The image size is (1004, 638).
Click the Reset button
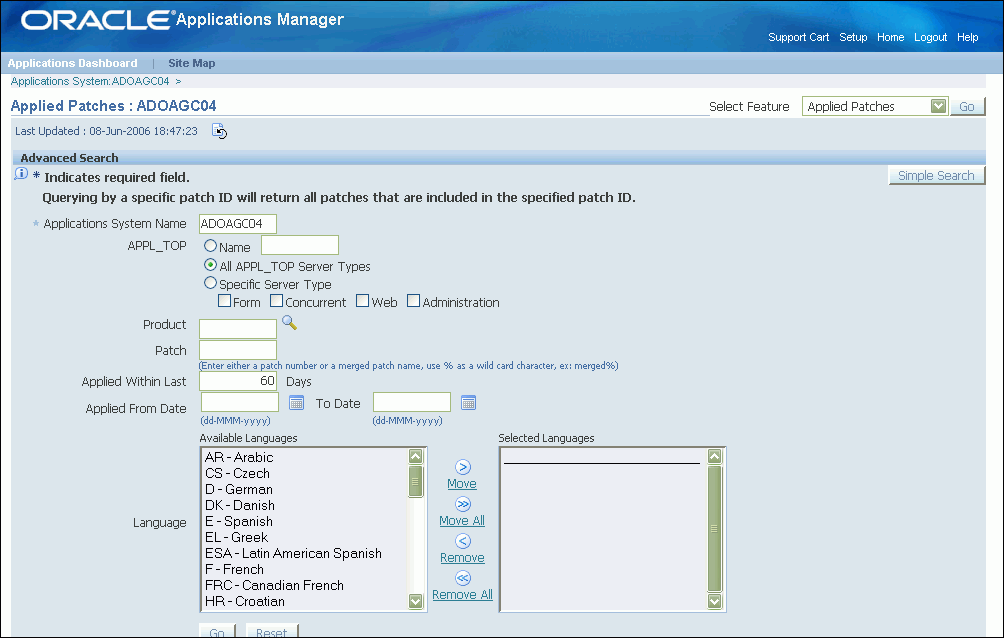tap(271, 631)
